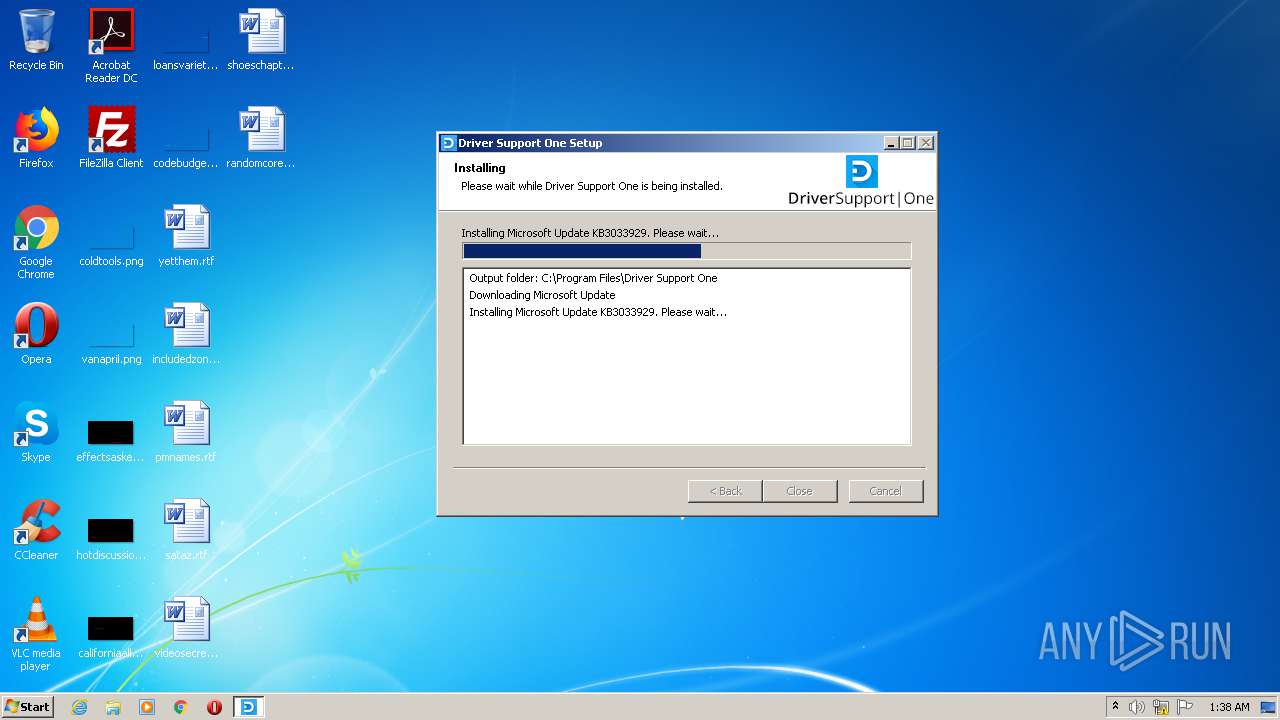Show hidden system tray icons

click(1115, 706)
